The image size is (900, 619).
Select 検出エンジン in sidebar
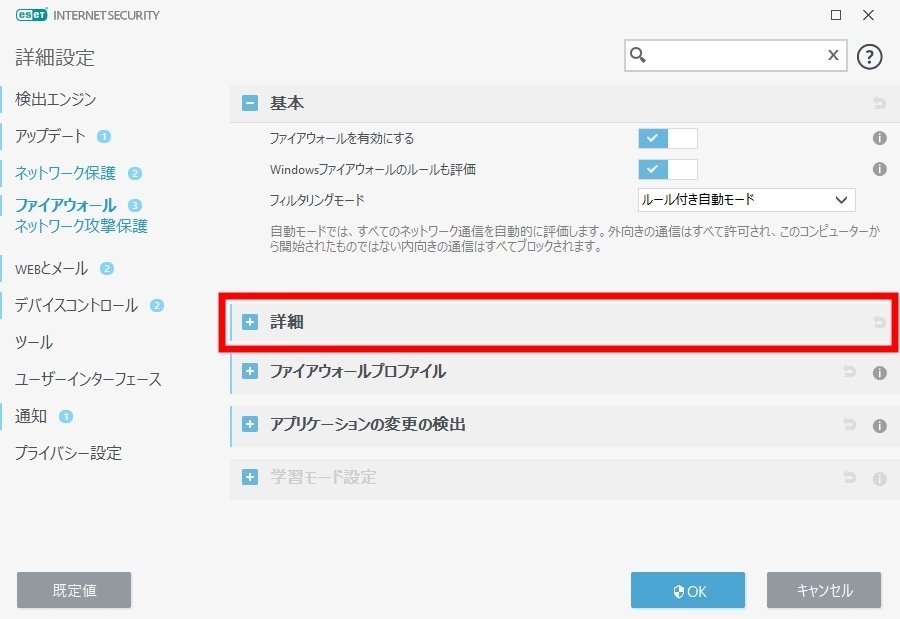(56, 99)
